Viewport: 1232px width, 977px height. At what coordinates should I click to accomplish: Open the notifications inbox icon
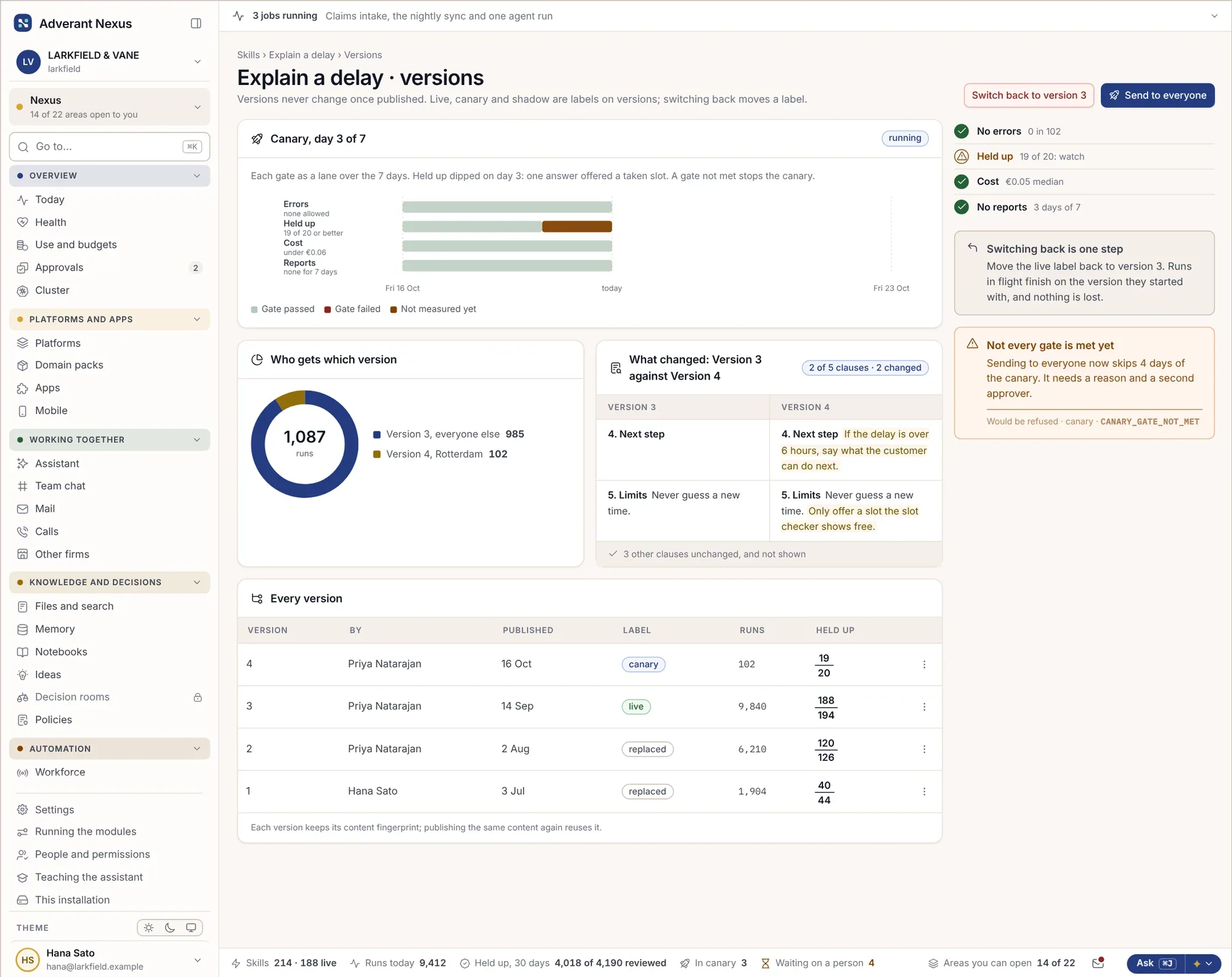point(1098,963)
